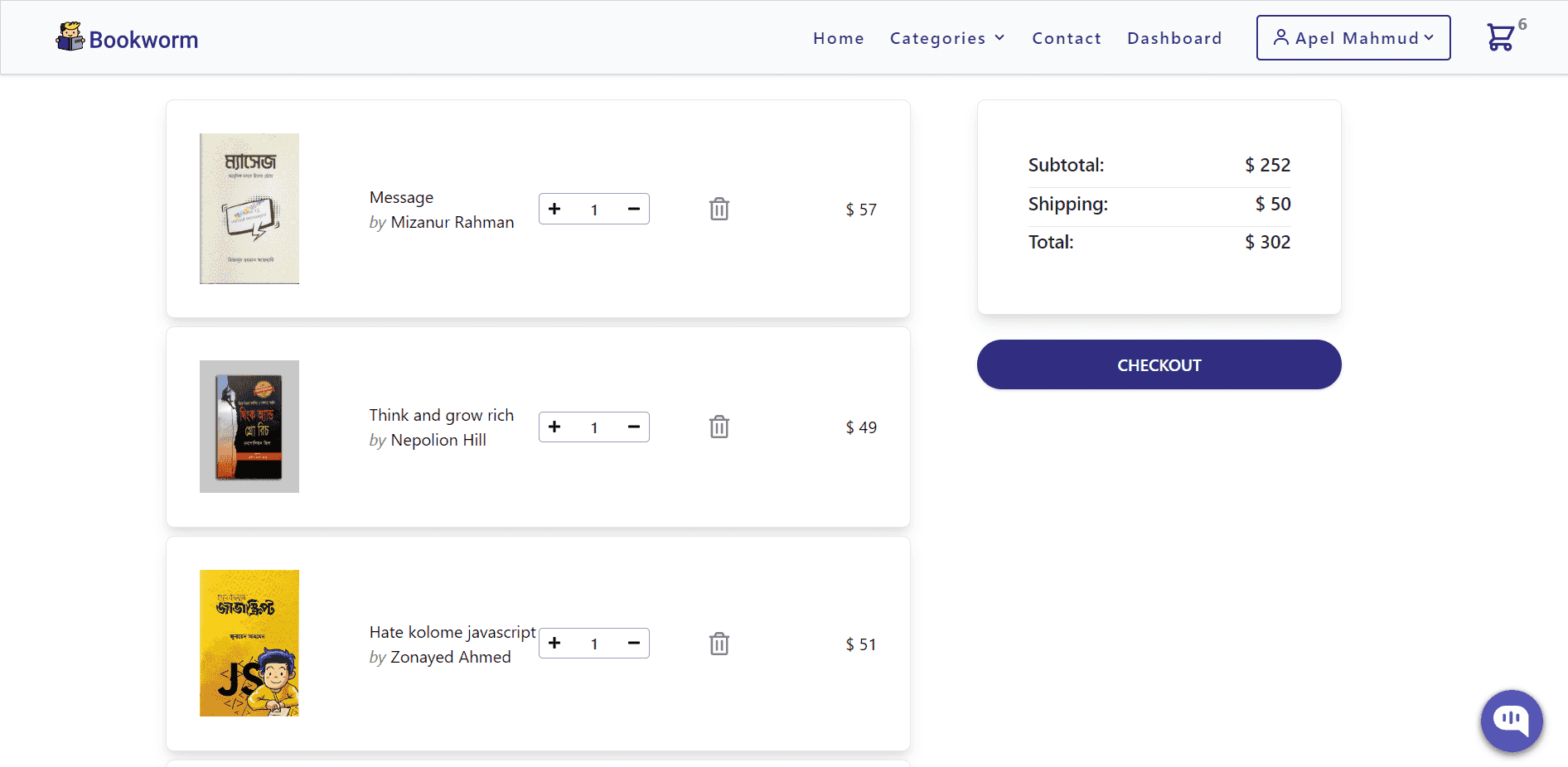Screen dimensions: 1568x767
Task: Expand the Categories dropdown
Action: (x=947, y=38)
